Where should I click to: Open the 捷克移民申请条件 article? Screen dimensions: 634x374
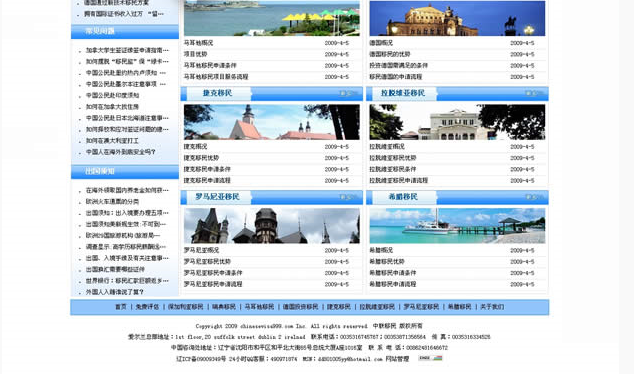coord(207,169)
